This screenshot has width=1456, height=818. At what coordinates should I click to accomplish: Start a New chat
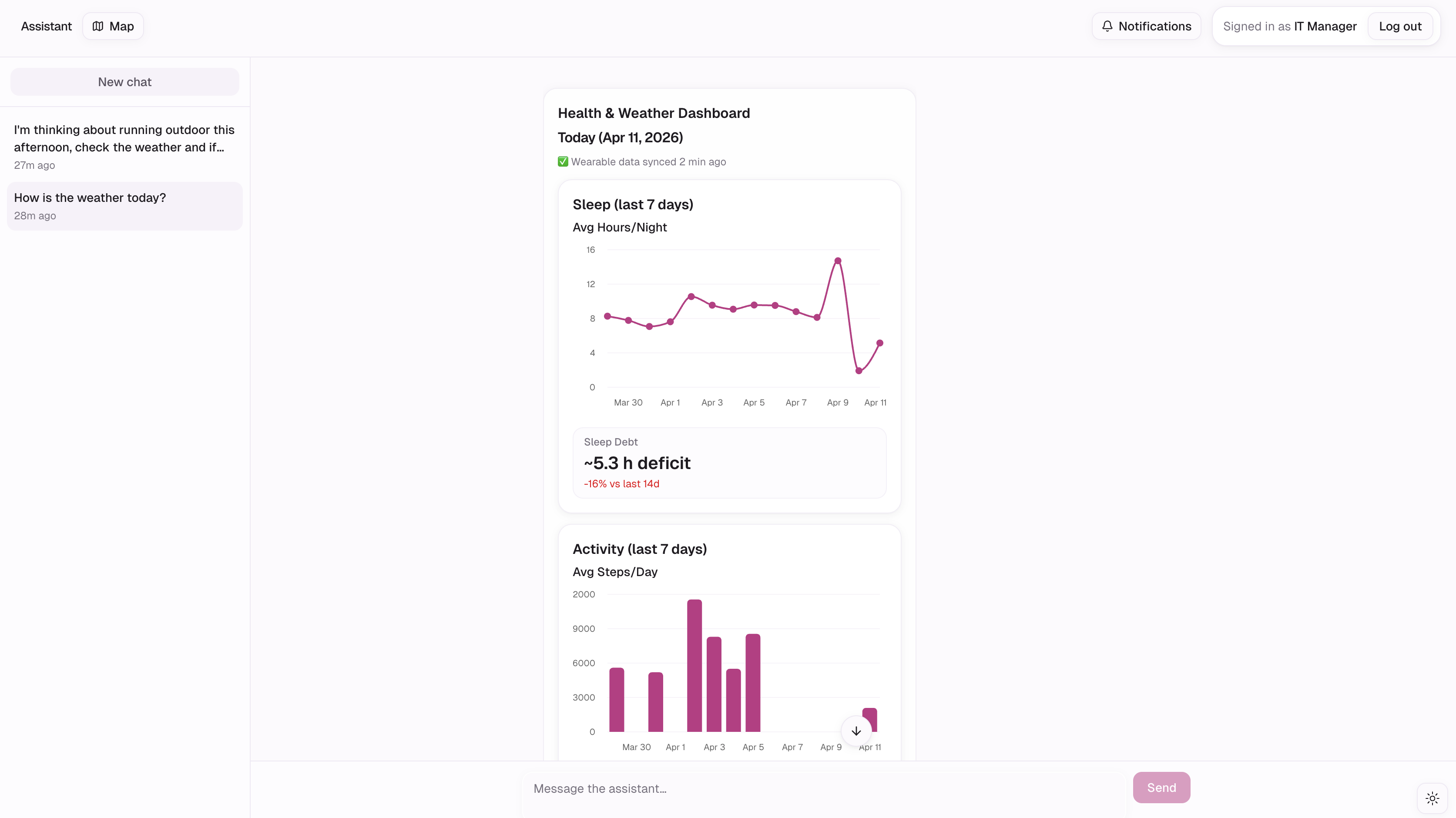coord(124,82)
